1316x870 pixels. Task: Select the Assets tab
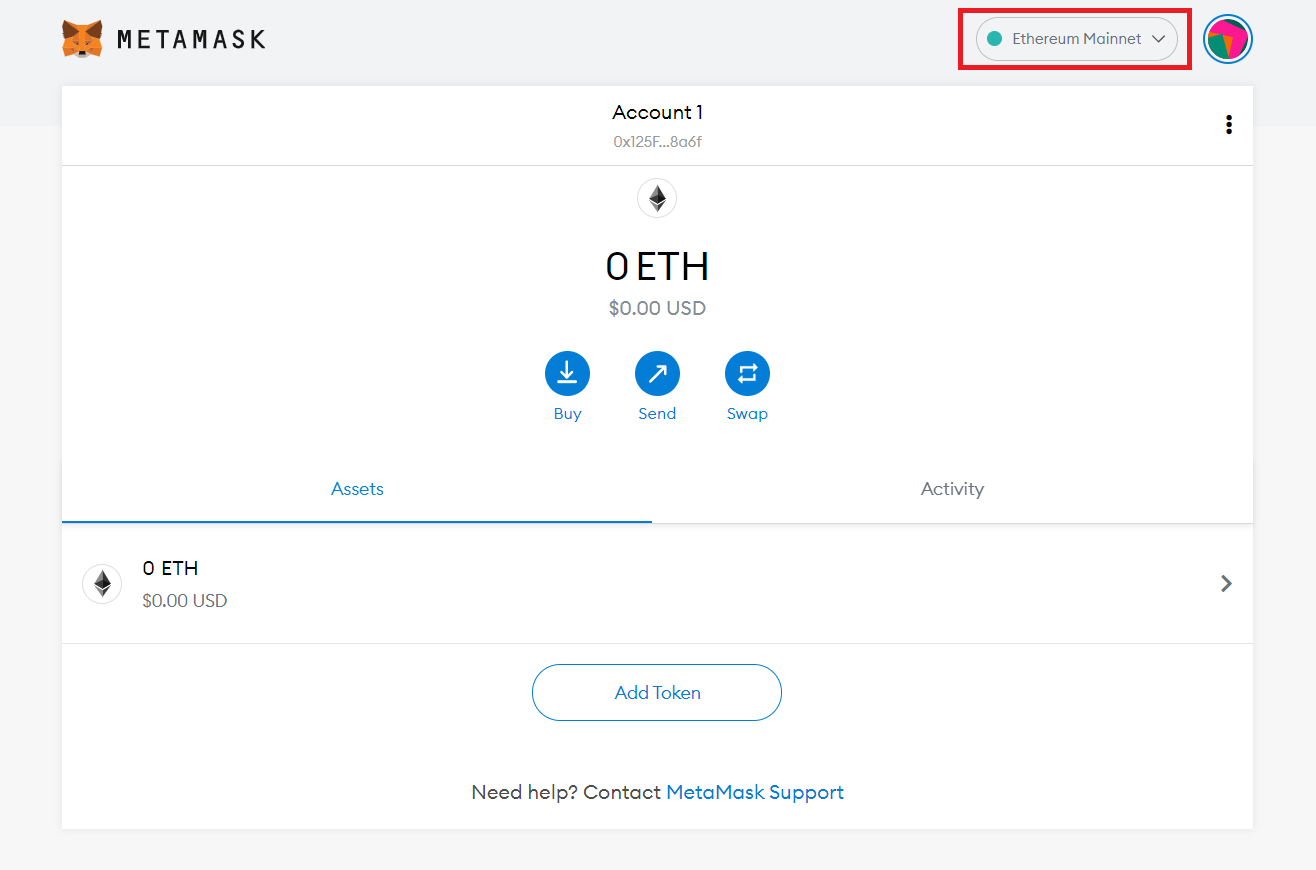point(357,489)
